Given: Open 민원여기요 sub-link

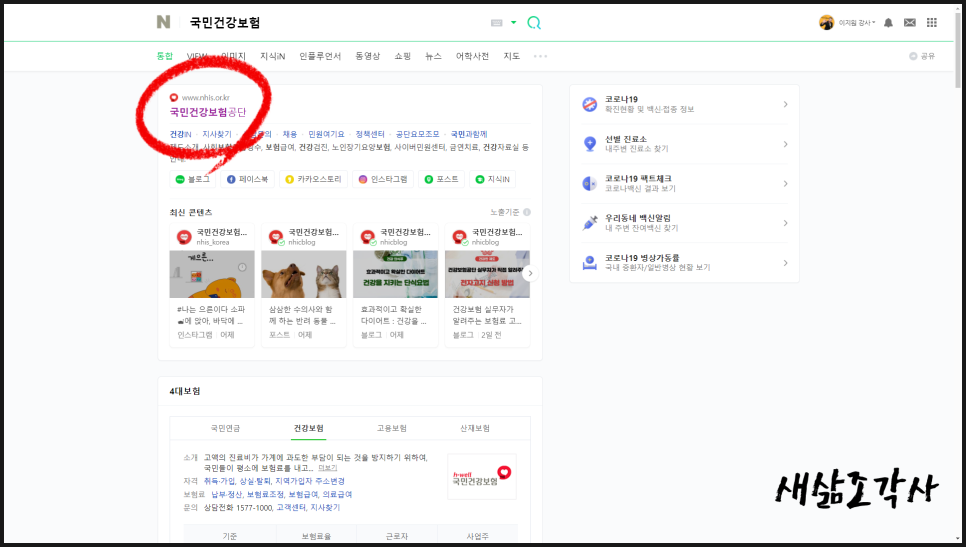Looking at the screenshot, I should (326, 134).
